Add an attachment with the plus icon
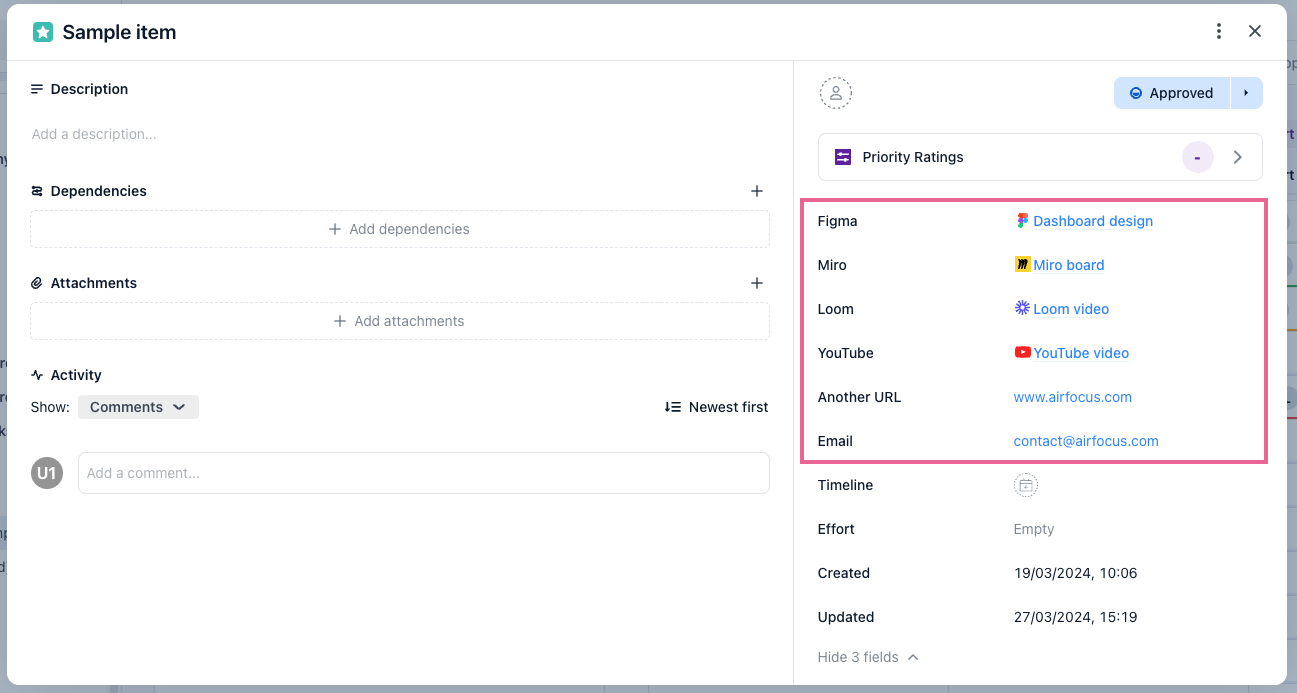Viewport: 1297px width, 693px height. click(x=757, y=283)
